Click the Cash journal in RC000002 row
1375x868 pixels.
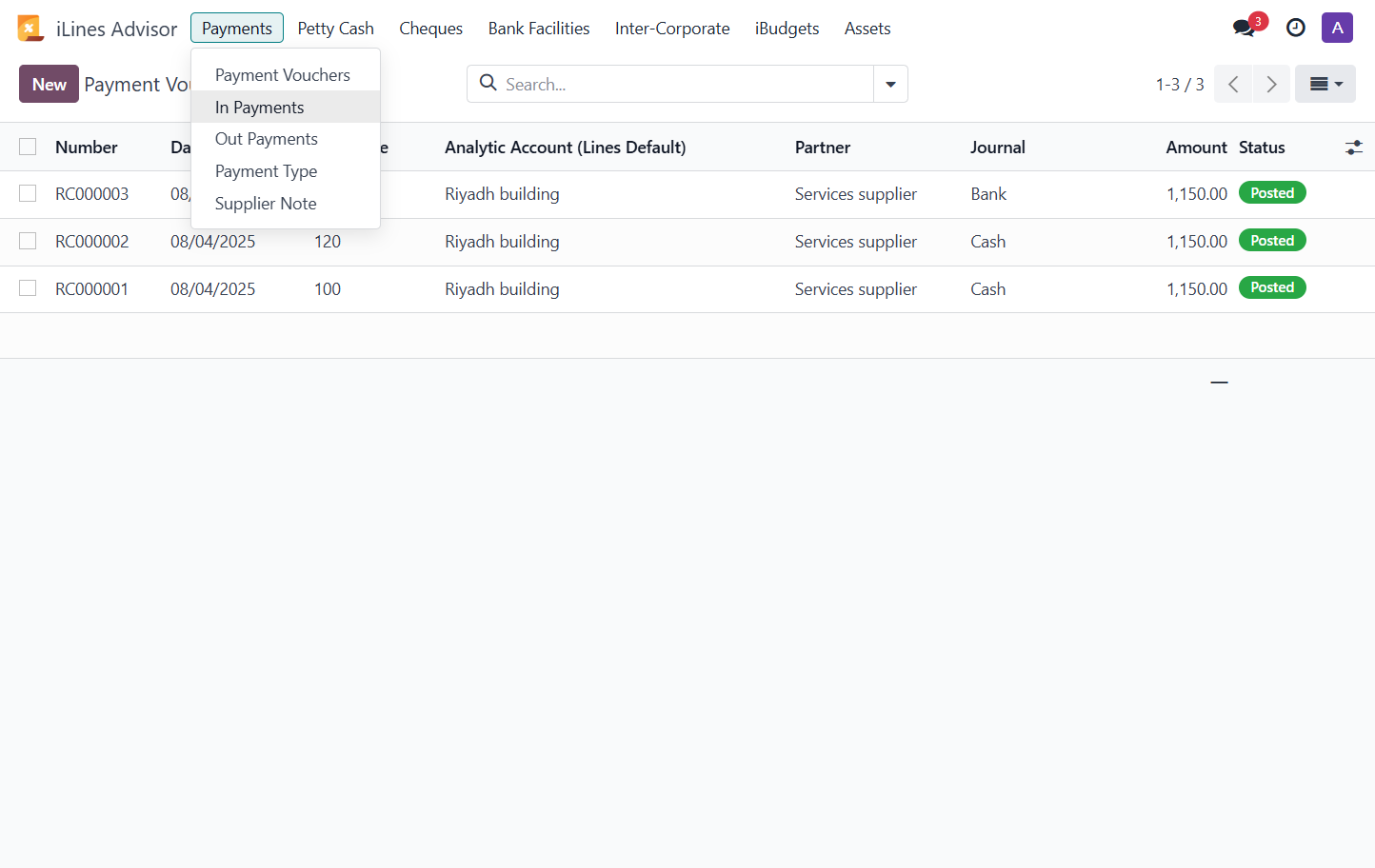tap(988, 242)
